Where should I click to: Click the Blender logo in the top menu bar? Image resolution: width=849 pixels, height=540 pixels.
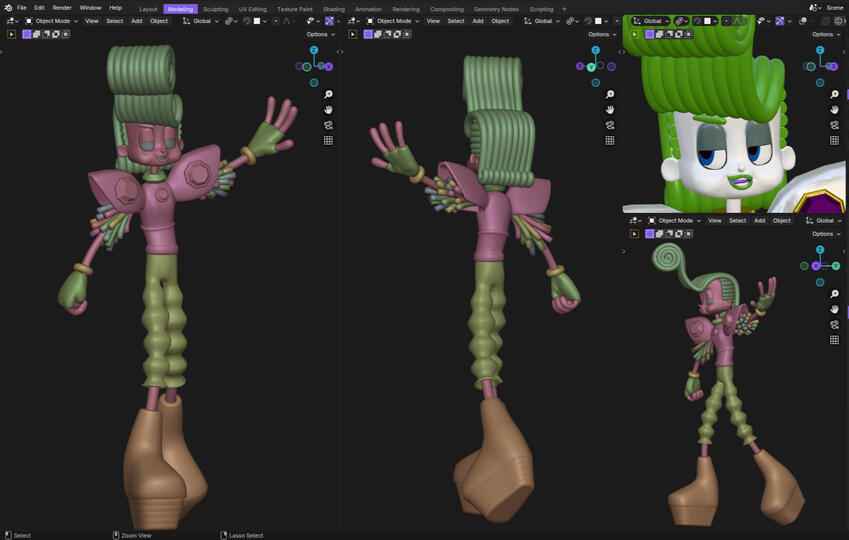coord(7,8)
